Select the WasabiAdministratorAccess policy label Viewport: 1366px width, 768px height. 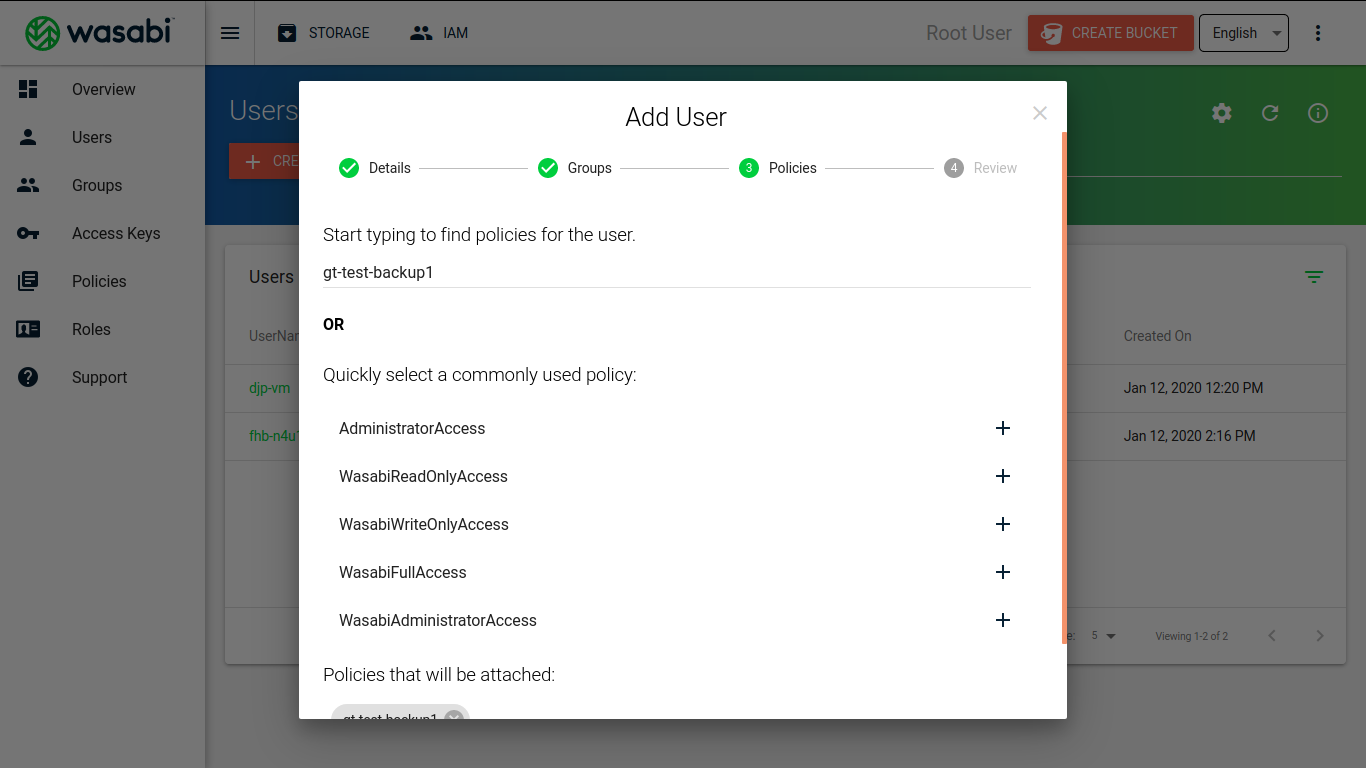pos(438,620)
